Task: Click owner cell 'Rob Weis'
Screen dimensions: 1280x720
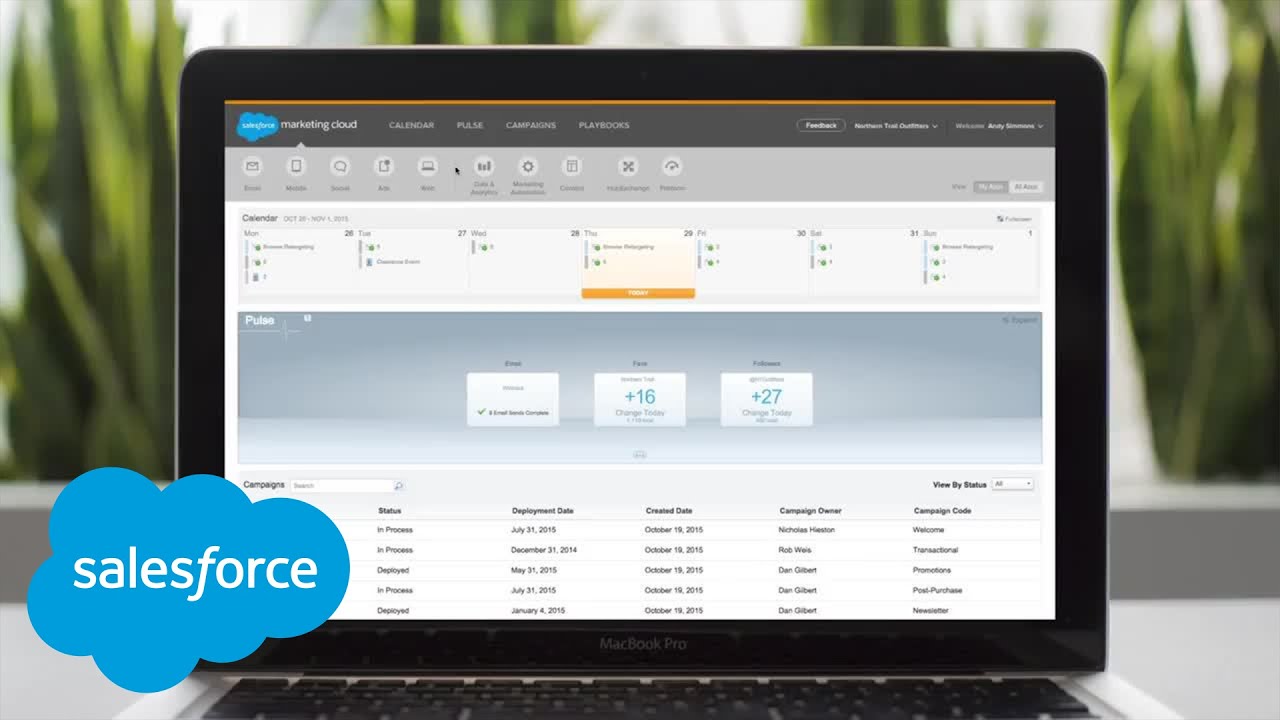Action: pos(795,550)
